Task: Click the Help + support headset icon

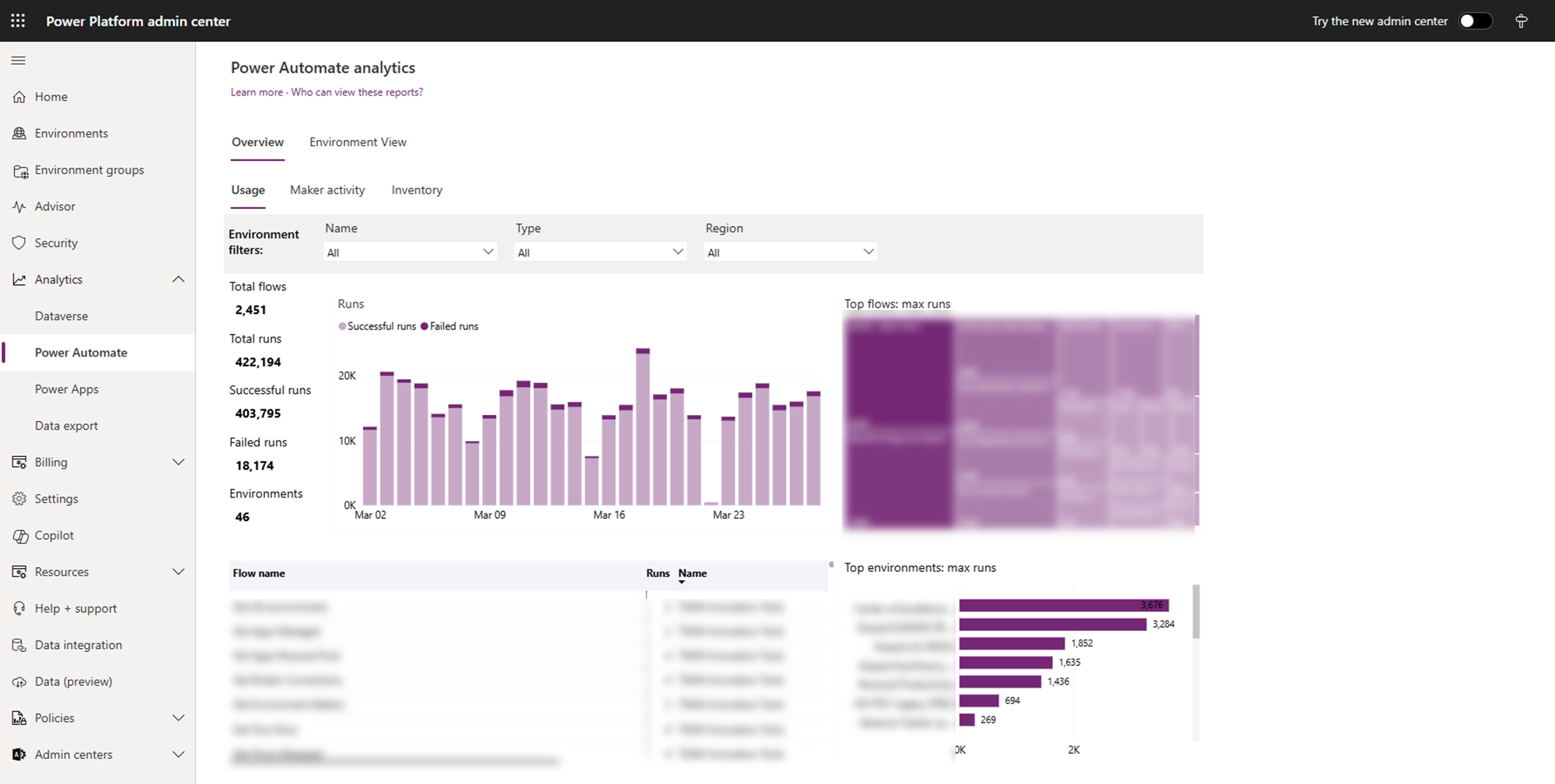Action: pyautogui.click(x=19, y=608)
